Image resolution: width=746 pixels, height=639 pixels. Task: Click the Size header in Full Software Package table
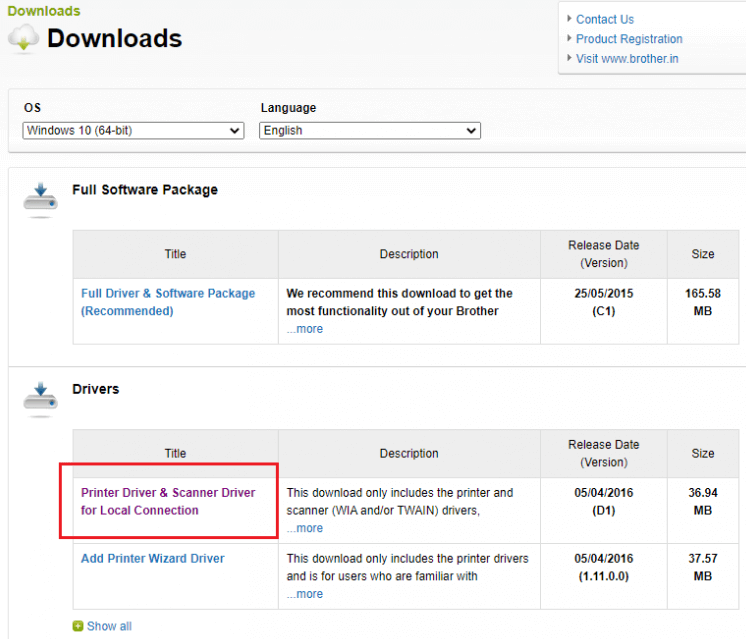tap(703, 254)
